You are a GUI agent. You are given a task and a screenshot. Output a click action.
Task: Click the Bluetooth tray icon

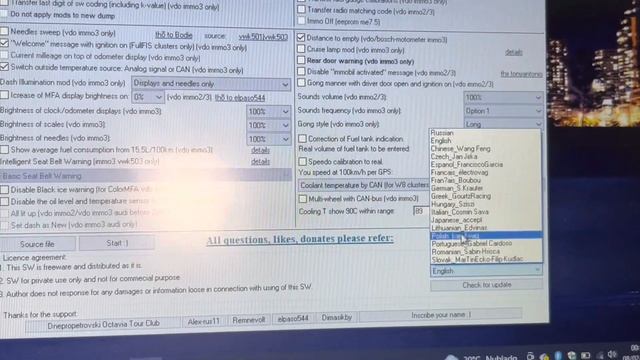[x=558, y=356]
